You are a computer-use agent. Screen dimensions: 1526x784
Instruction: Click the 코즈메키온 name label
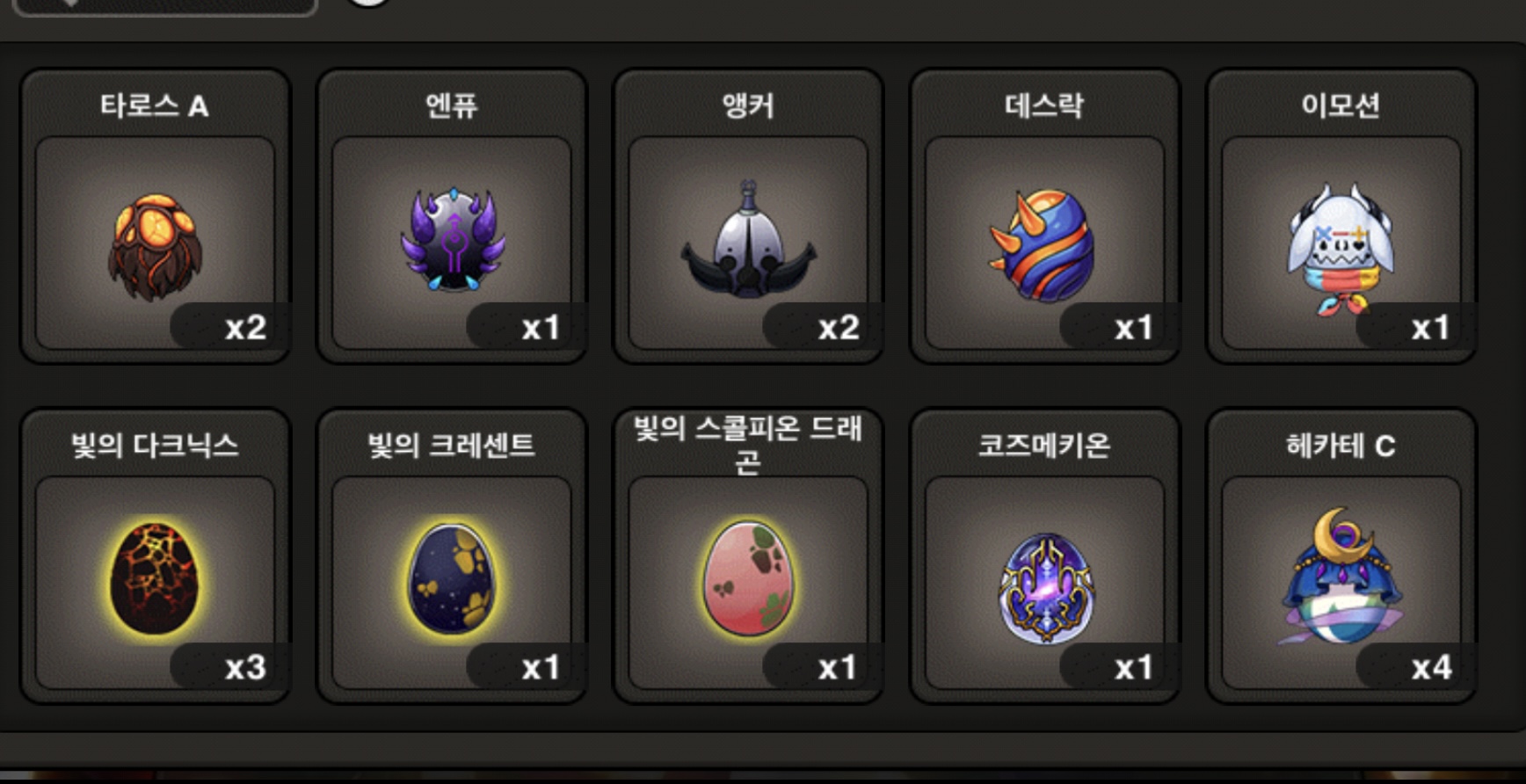(1044, 446)
